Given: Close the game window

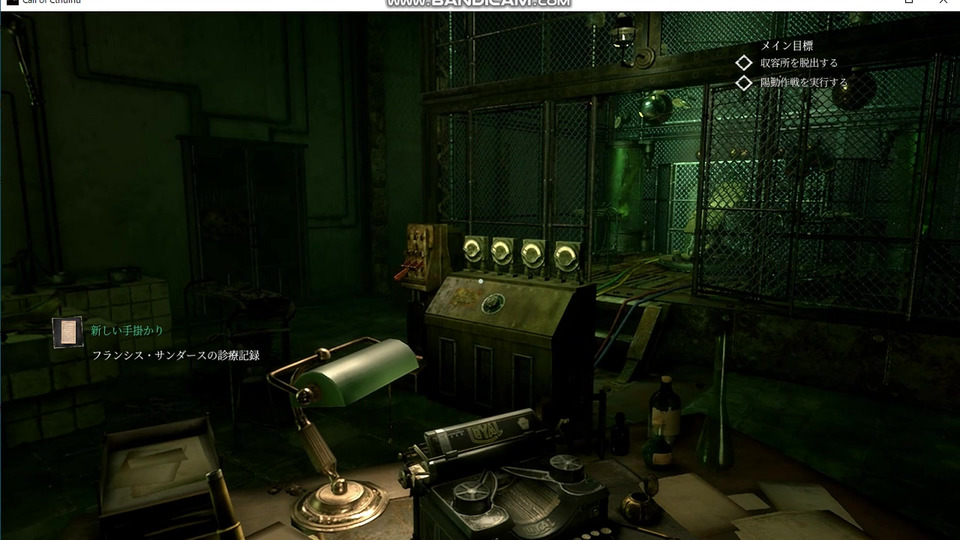Looking at the screenshot, I should [943, 2].
